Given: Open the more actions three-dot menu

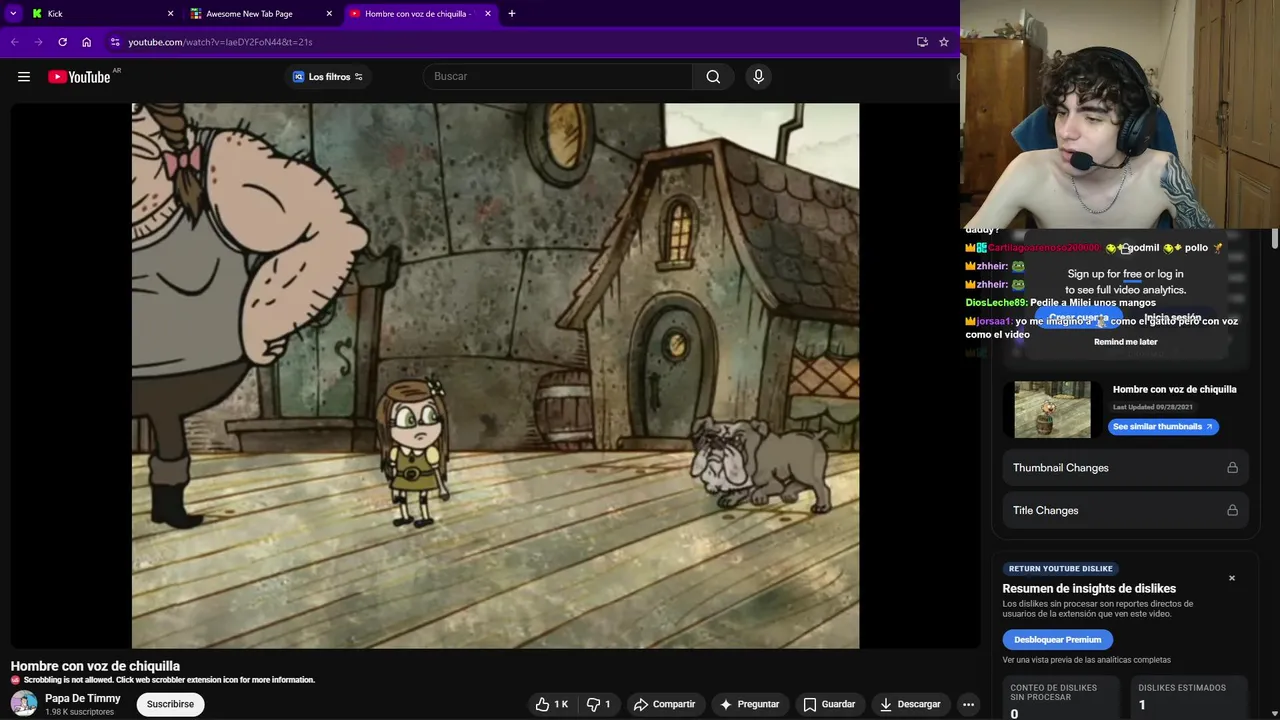Looking at the screenshot, I should (968, 704).
